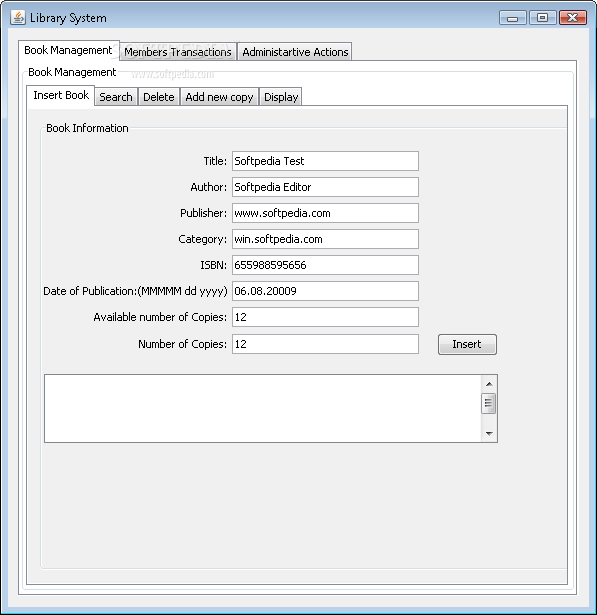This screenshot has height=615, width=597.
Task: Click the "Book Information" group heading
Action: coord(87,128)
